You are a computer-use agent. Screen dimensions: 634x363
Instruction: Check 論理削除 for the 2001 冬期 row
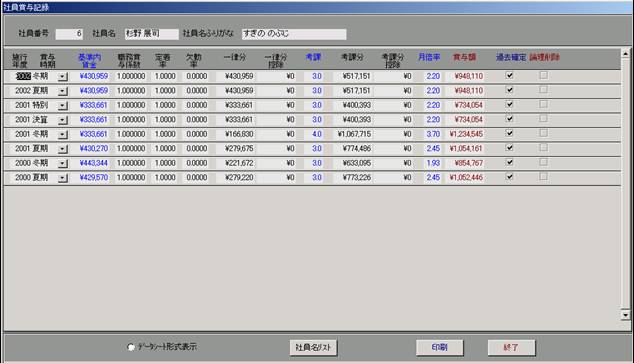coord(543,133)
